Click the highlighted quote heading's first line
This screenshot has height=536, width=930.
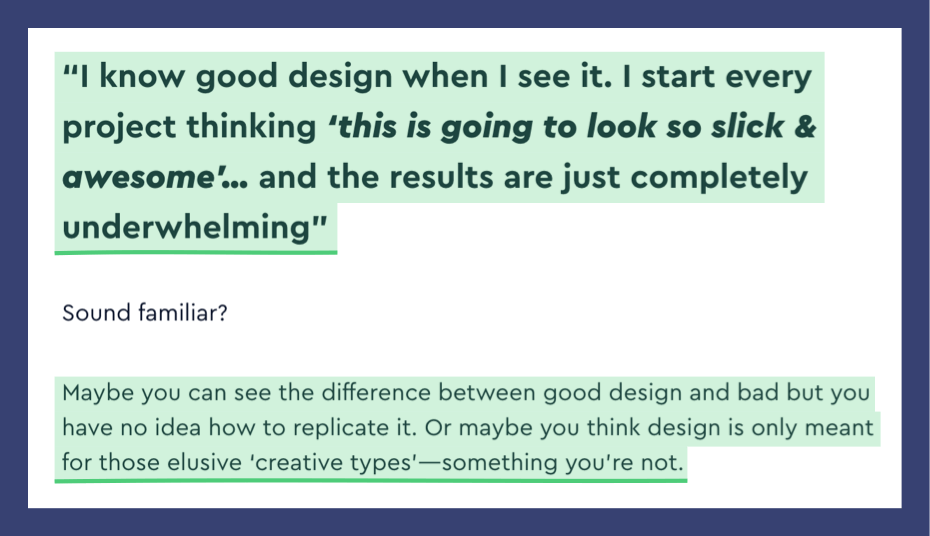pyautogui.click(x=437, y=77)
